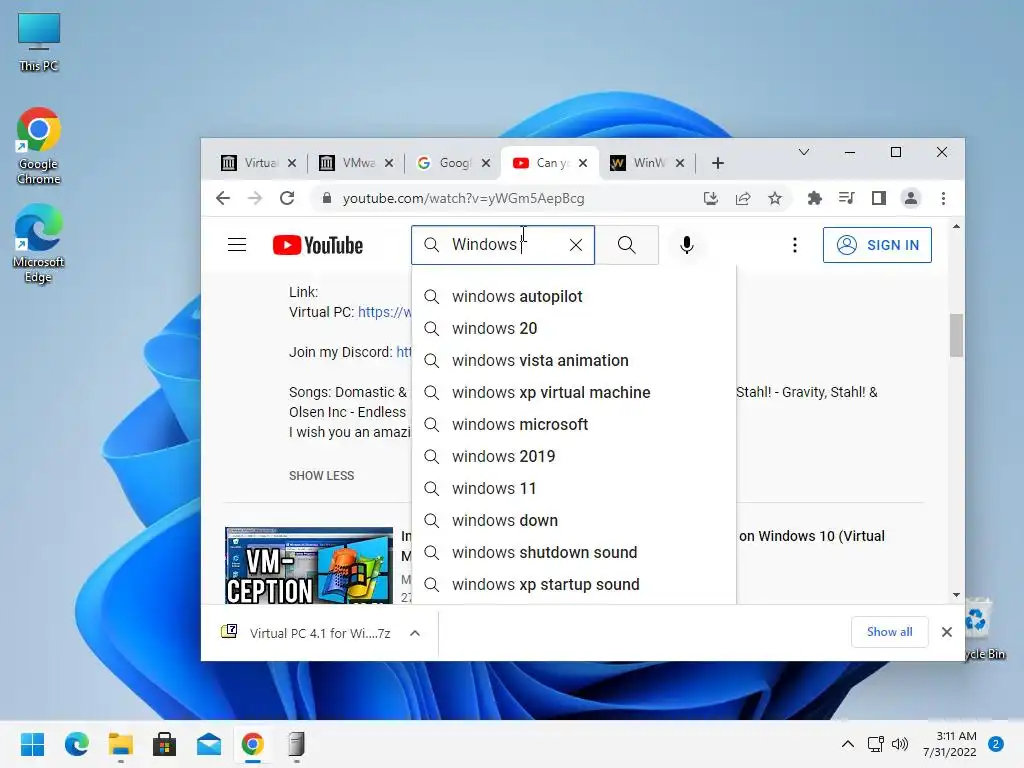Choose suggestion windows microsoft
Image resolution: width=1024 pixels, height=768 pixels.
pos(574,424)
